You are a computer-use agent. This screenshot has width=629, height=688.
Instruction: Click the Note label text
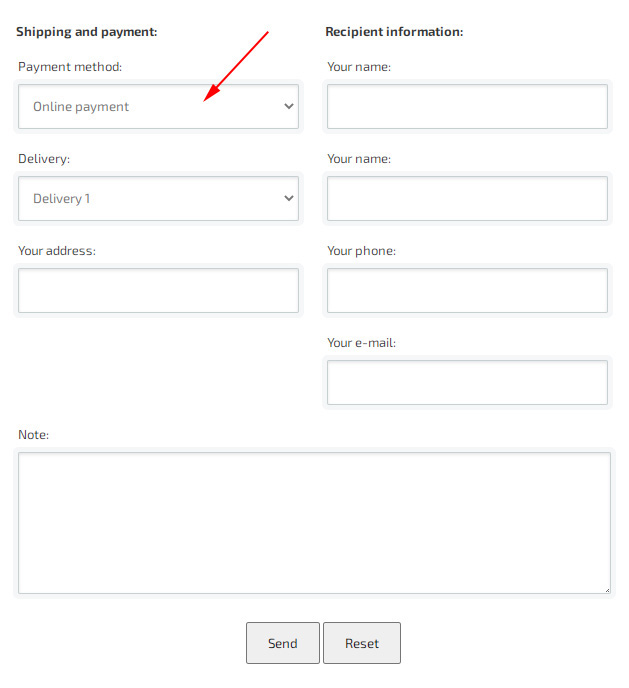pos(34,434)
